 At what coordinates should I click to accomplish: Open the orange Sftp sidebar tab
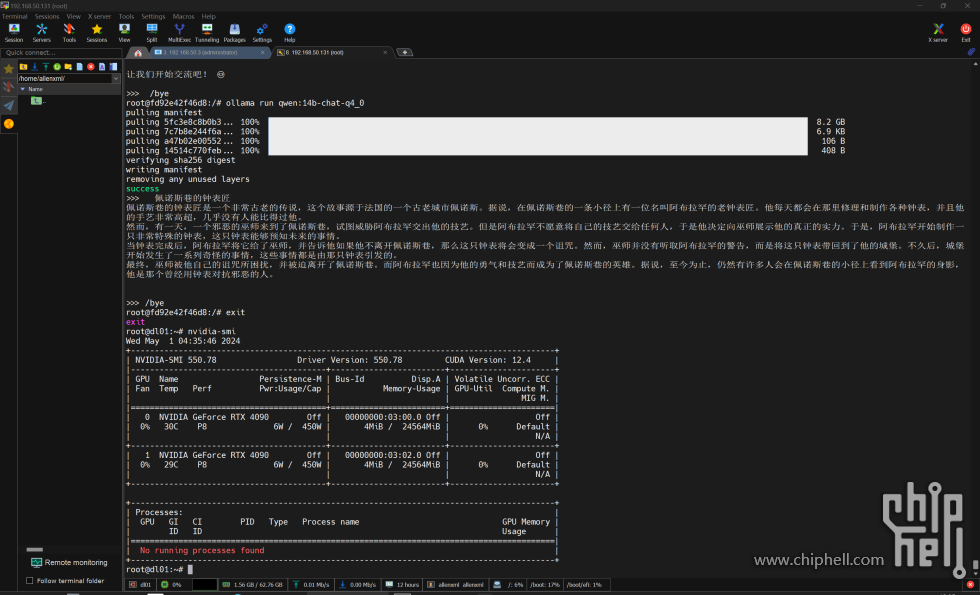pos(9,124)
